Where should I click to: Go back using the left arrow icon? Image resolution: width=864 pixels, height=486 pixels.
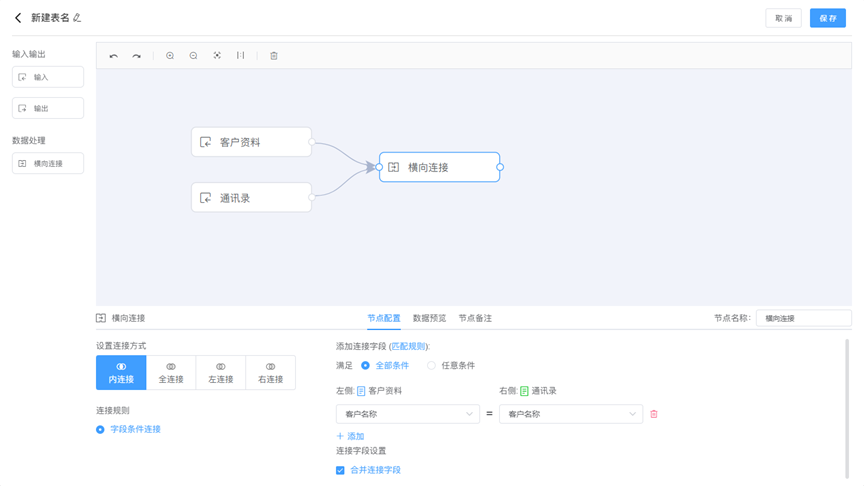tap(18, 18)
